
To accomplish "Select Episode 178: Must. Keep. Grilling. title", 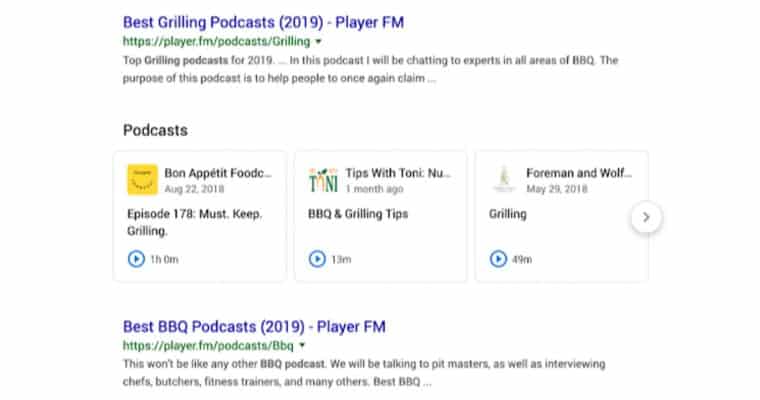I will pyautogui.click(x=195, y=223).
